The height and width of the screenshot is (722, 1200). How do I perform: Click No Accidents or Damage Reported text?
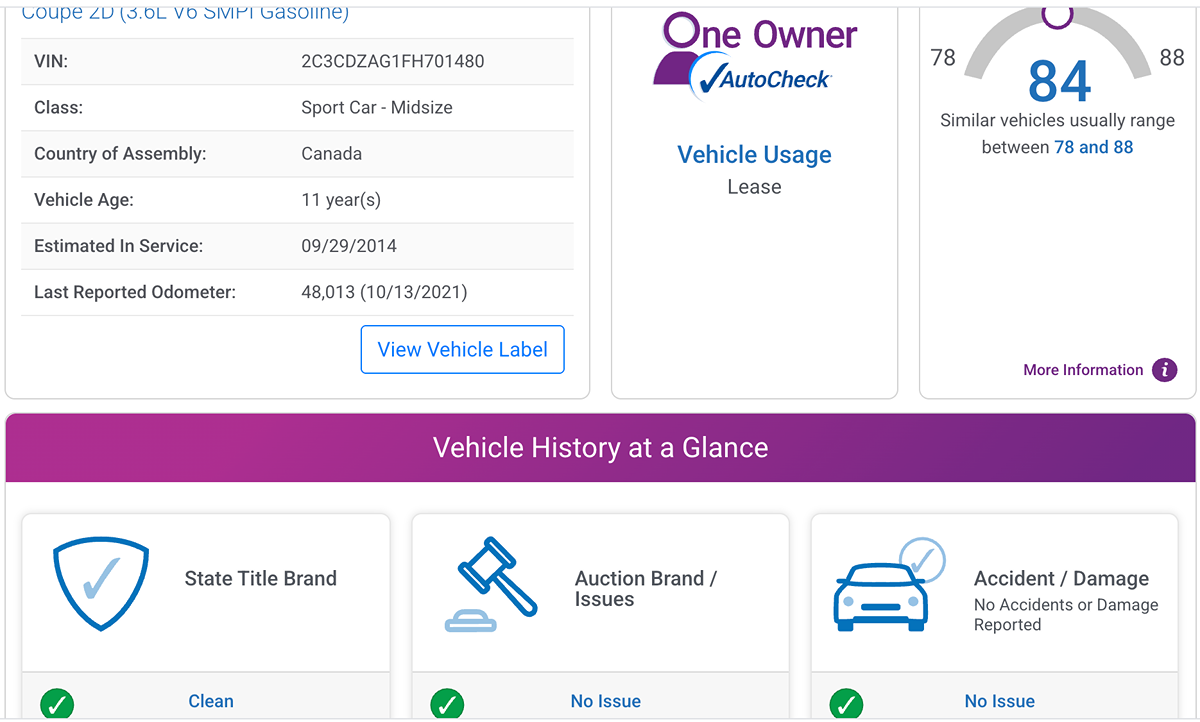point(1066,615)
